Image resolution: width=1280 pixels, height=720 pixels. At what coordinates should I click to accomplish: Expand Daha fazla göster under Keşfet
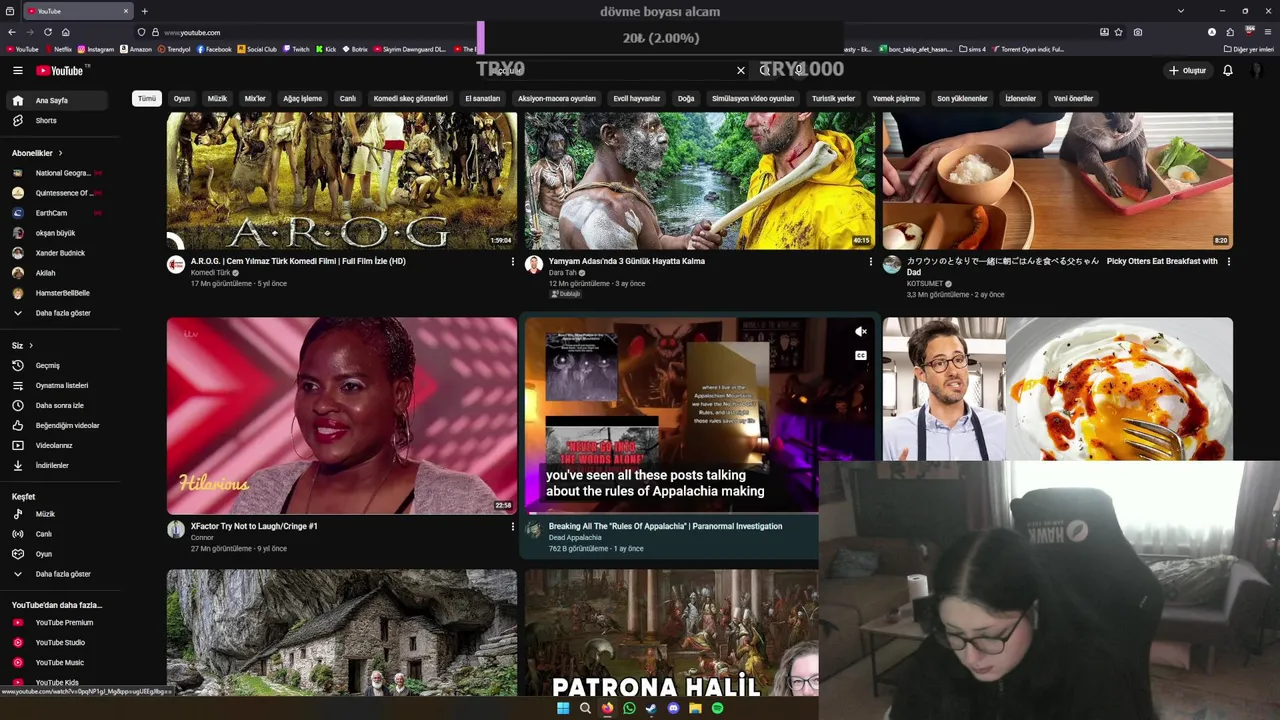[x=58, y=574]
